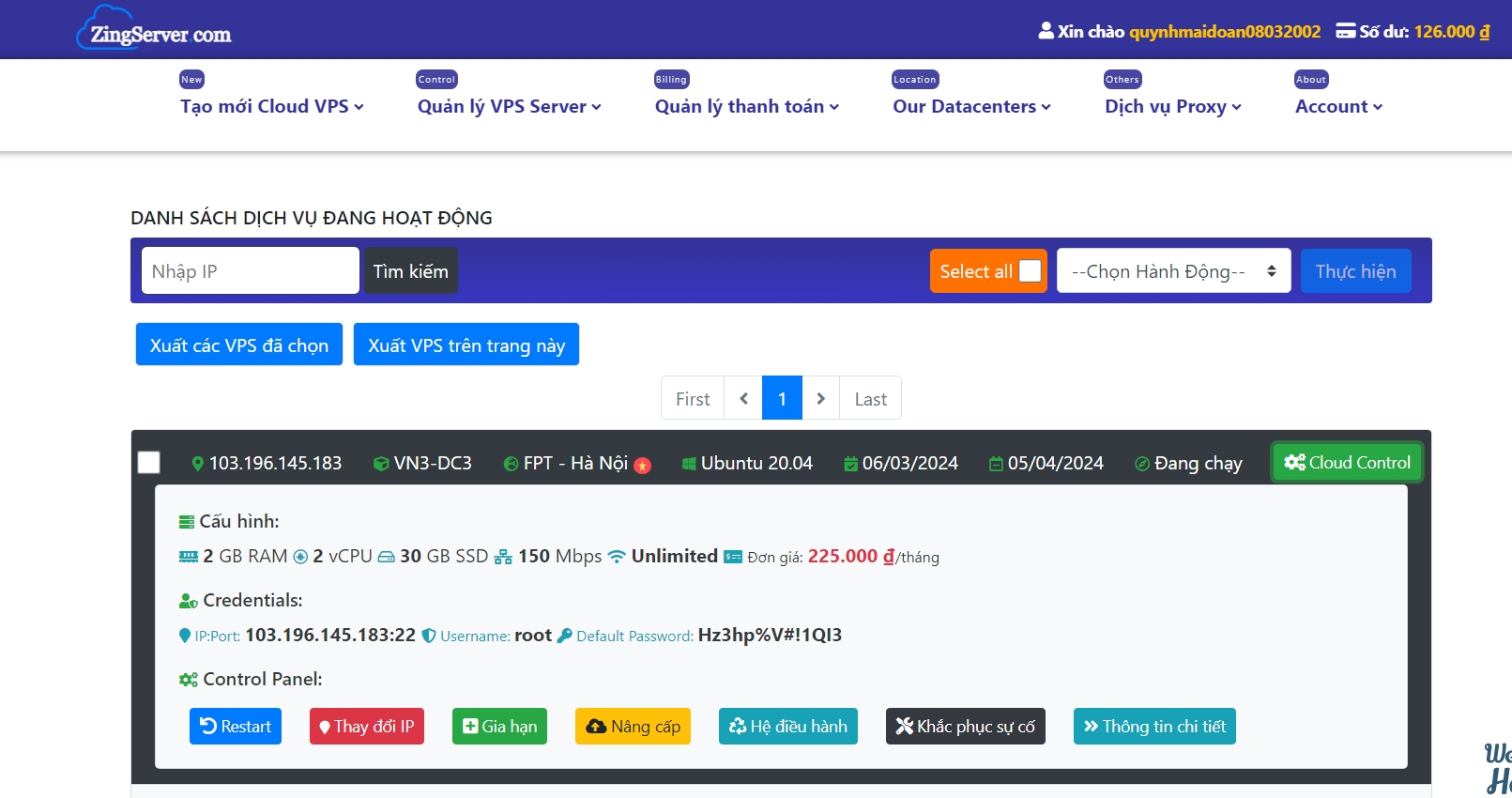Click the cube icon next to VN3-DC3
This screenshot has height=798, width=1512.
click(x=381, y=464)
